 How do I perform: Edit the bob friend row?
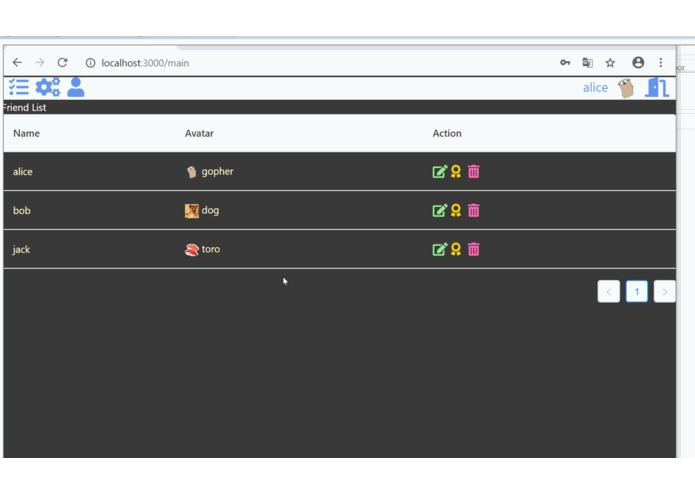(x=440, y=210)
